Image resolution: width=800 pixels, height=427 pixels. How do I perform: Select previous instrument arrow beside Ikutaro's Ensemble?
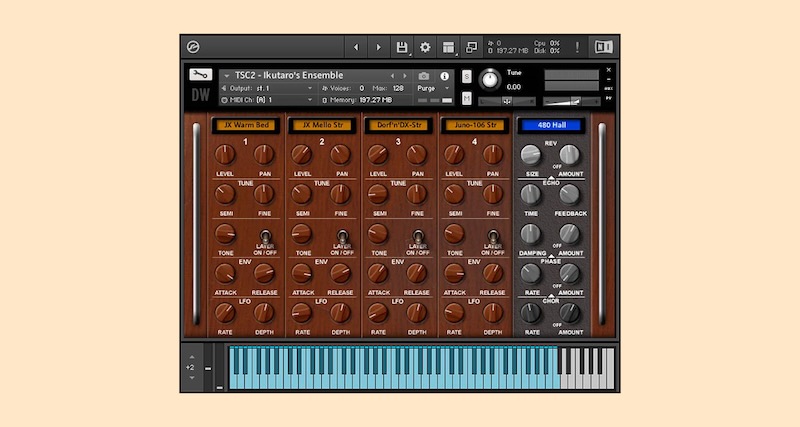(392, 76)
